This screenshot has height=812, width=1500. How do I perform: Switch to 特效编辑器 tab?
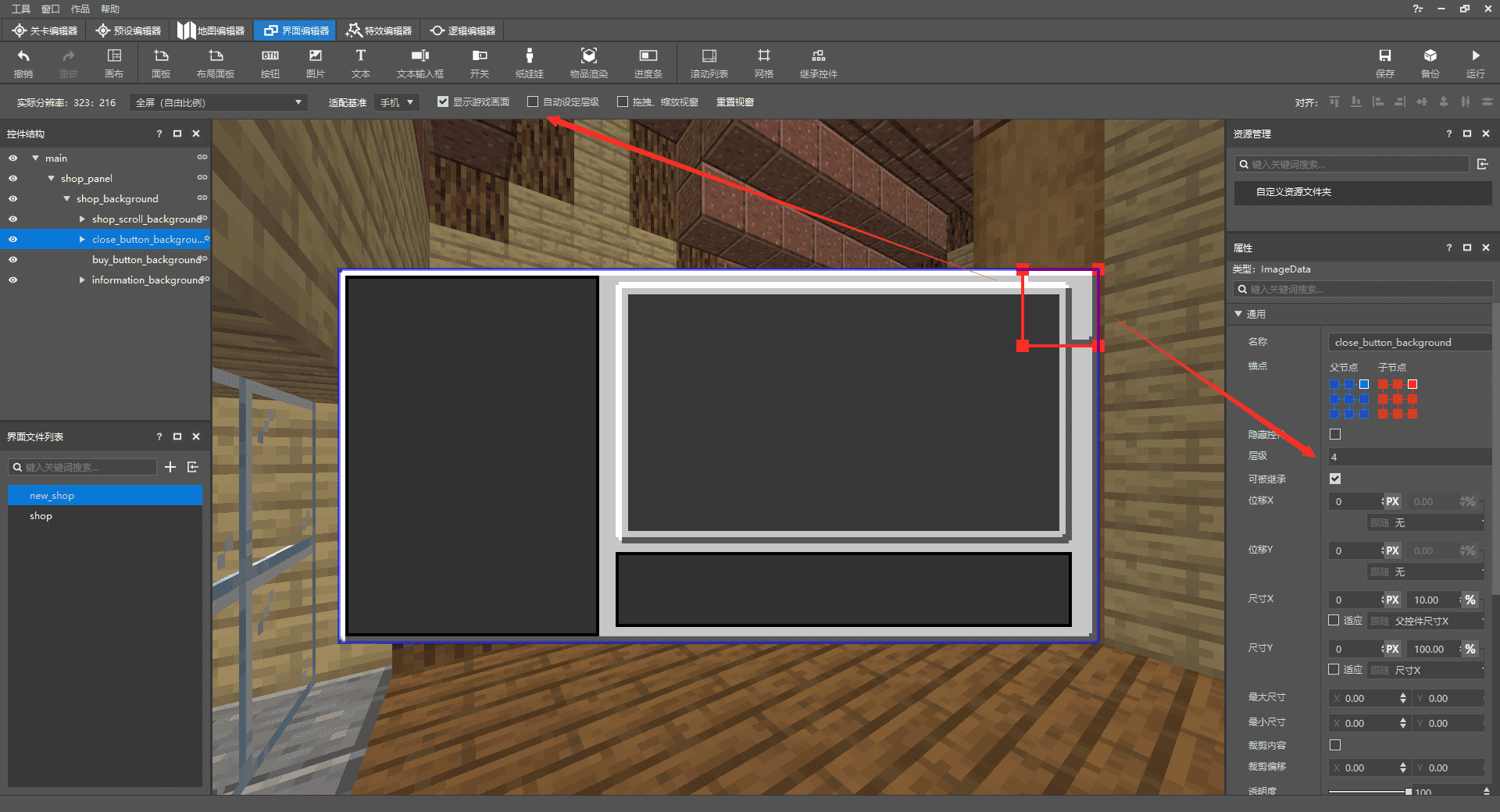[x=379, y=30]
